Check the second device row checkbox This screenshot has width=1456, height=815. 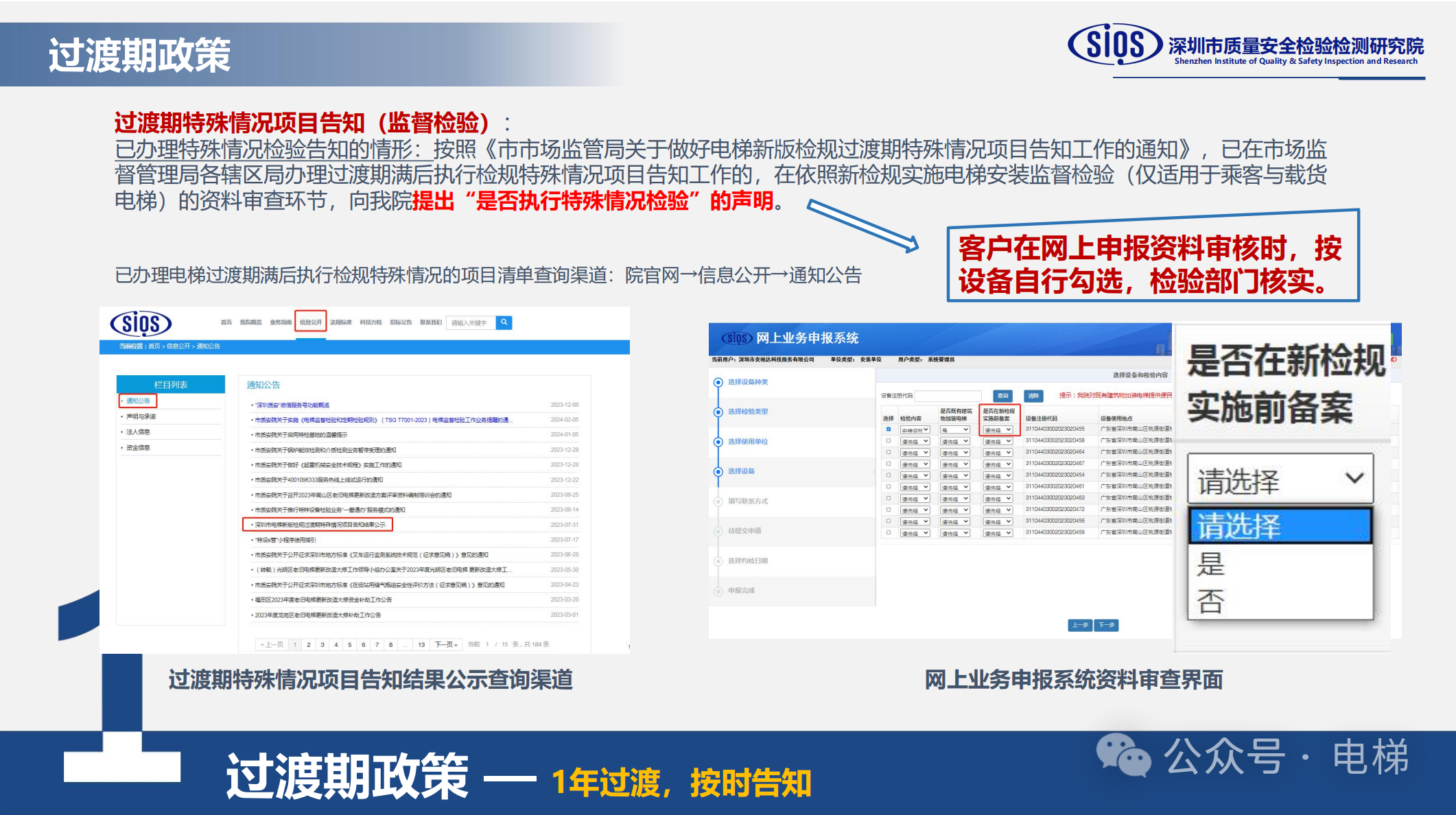point(889,441)
